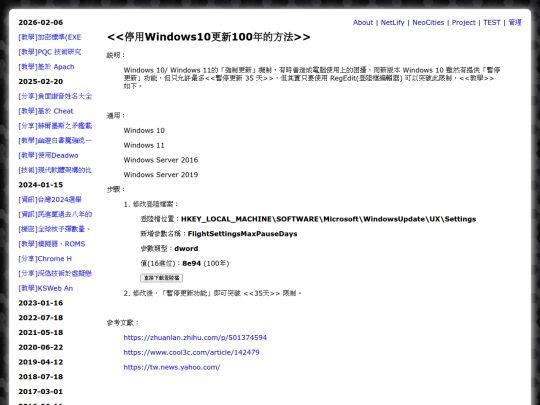Expand the 2020-06-22 date group
The width and height of the screenshot is (540, 405).
tap(41, 347)
